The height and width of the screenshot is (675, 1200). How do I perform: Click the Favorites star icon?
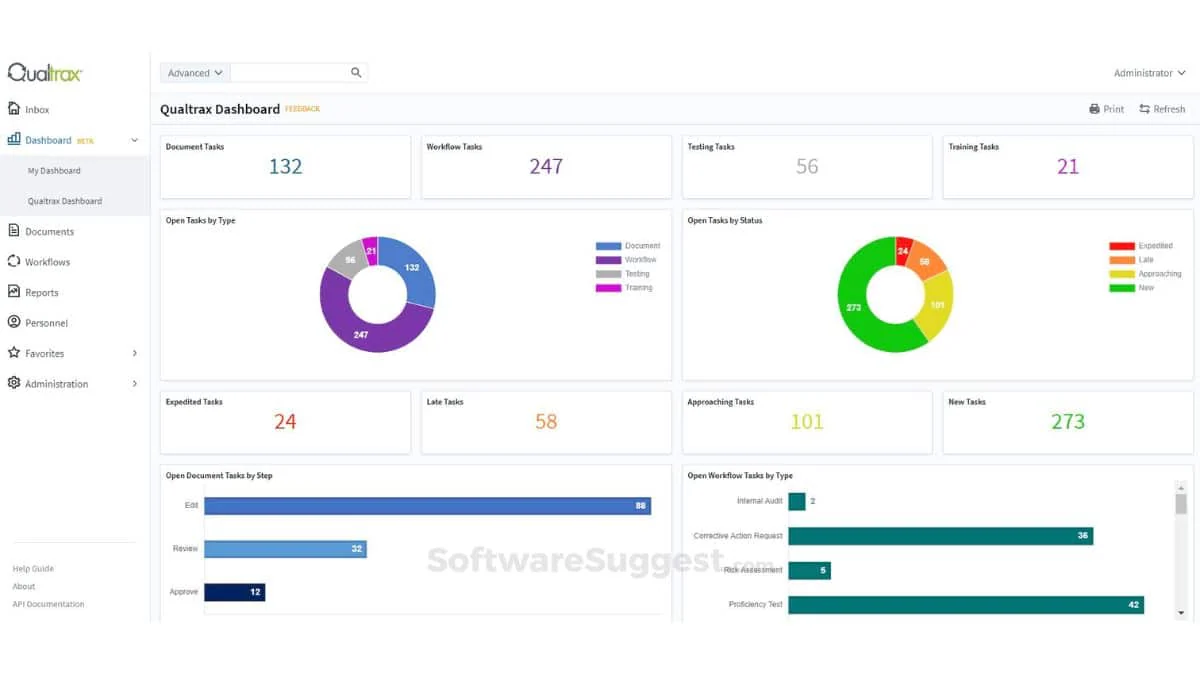[x=14, y=353]
